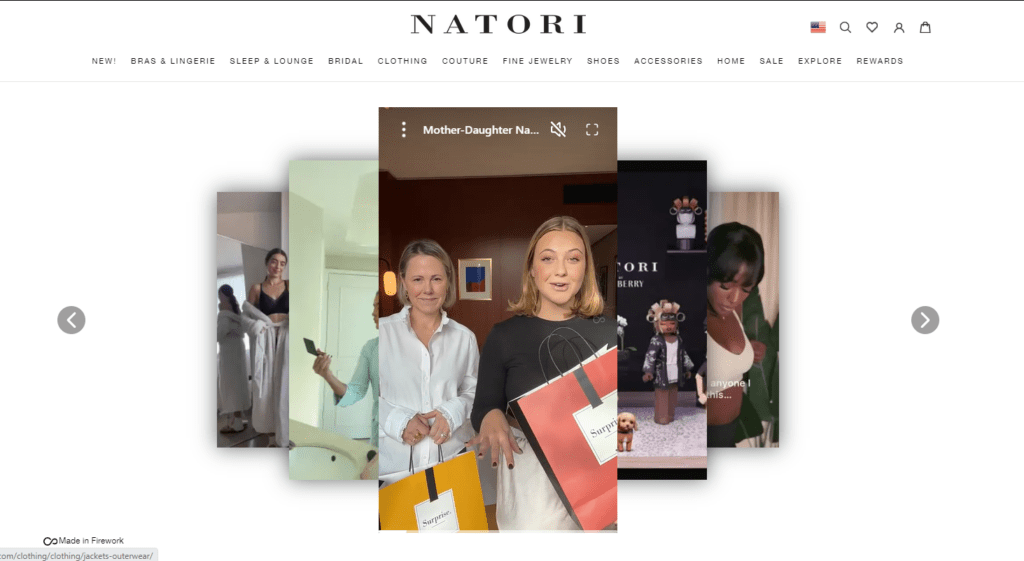The width and height of the screenshot is (1024, 561).
Task: Open the Sleep & Lounge menu
Action: [x=272, y=61]
